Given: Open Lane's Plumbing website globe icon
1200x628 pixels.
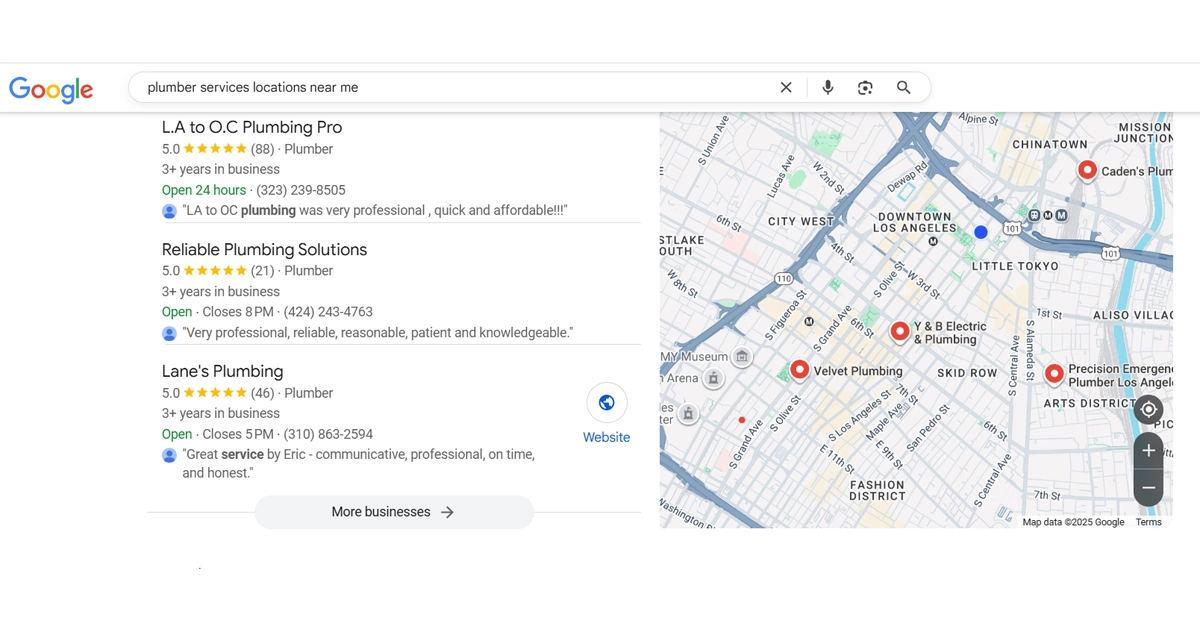Looking at the screenshot, I should pyautogui.click(x=606, y=403).
